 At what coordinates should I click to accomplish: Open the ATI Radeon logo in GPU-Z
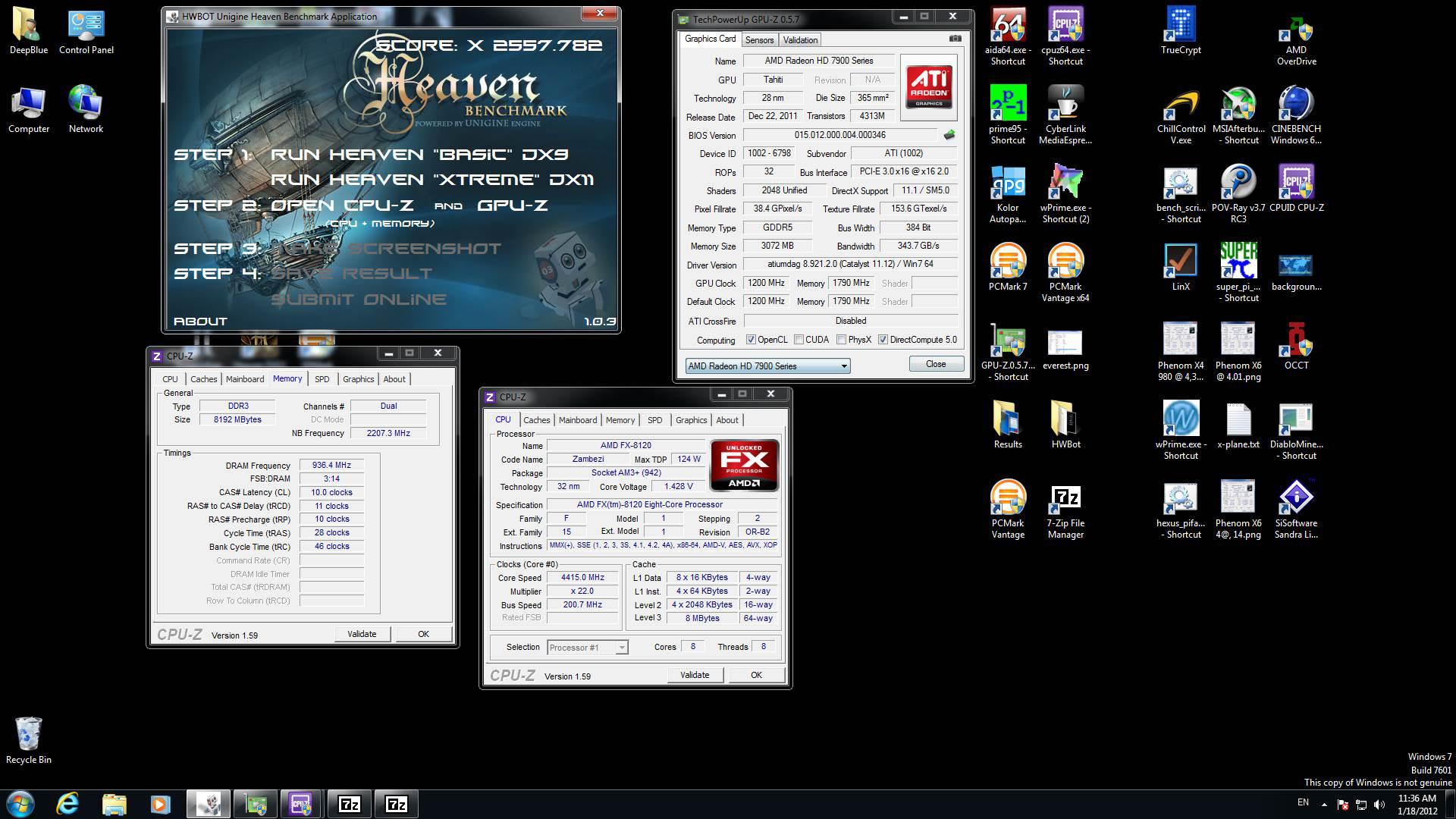coord(928,89)
